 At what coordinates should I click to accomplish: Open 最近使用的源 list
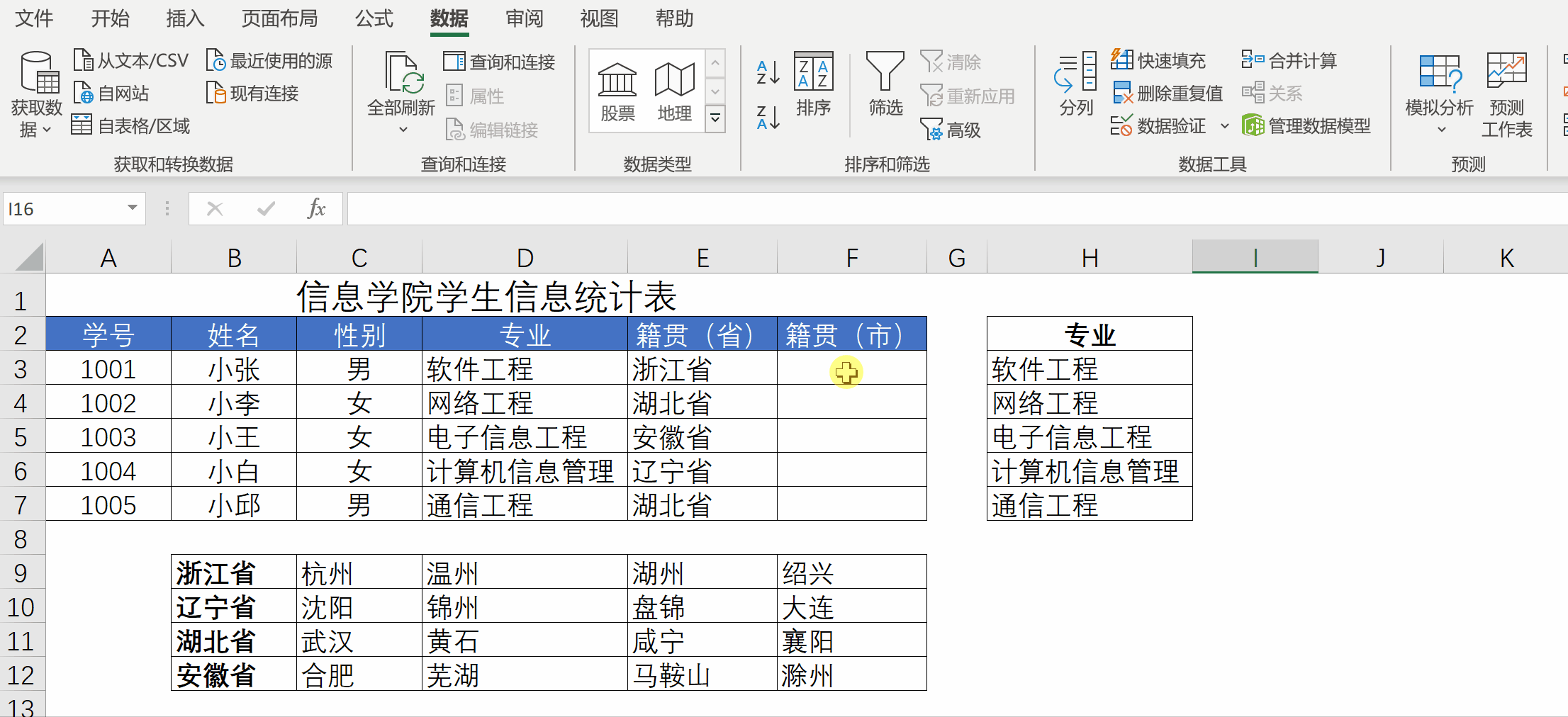pyautogui.click(x=269, y=61)
